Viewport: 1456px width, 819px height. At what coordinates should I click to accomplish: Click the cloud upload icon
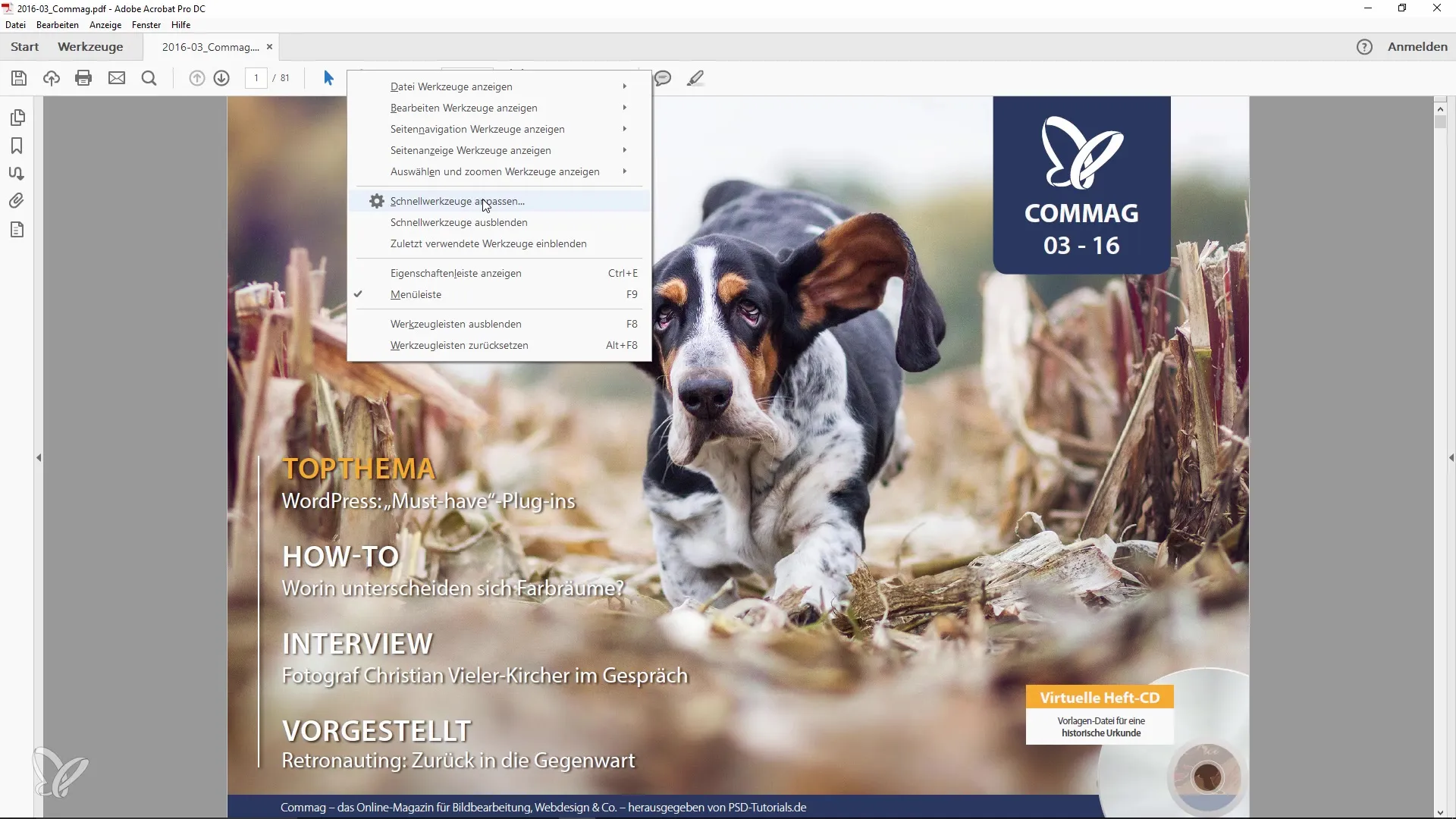[x=52, y=78]
